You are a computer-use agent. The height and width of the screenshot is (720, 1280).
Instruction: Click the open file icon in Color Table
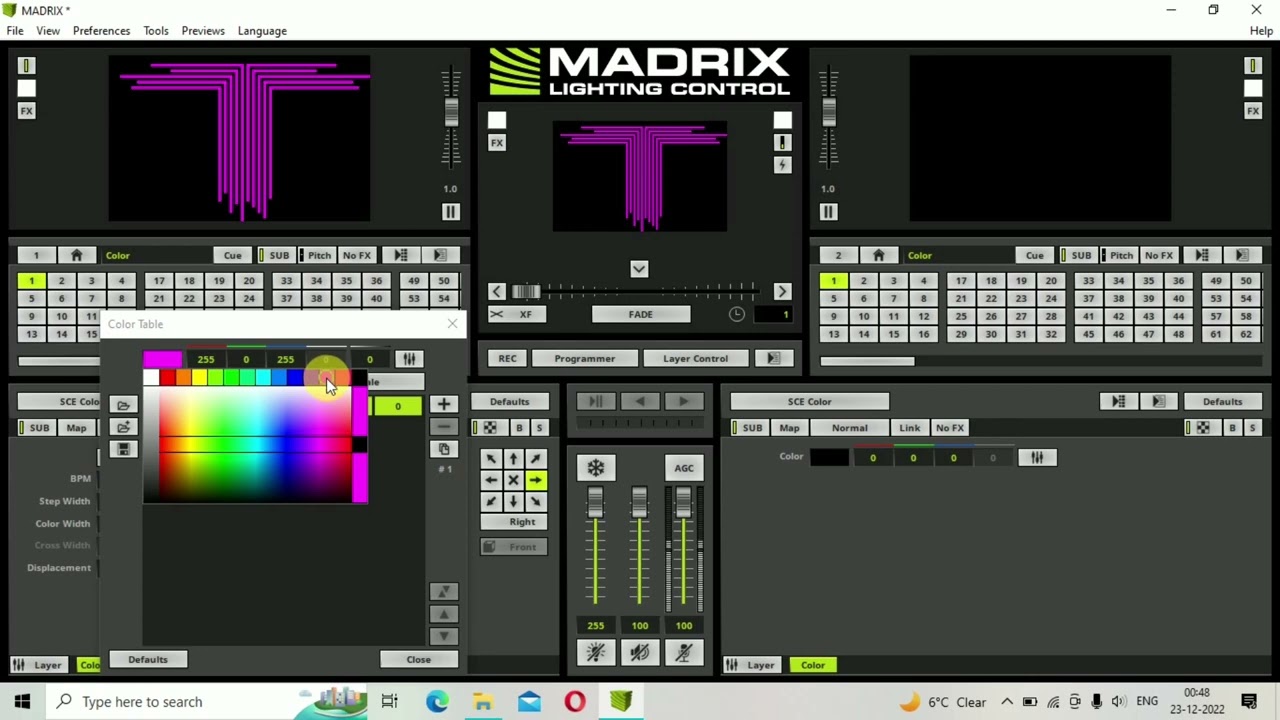[x=123, y=405]
